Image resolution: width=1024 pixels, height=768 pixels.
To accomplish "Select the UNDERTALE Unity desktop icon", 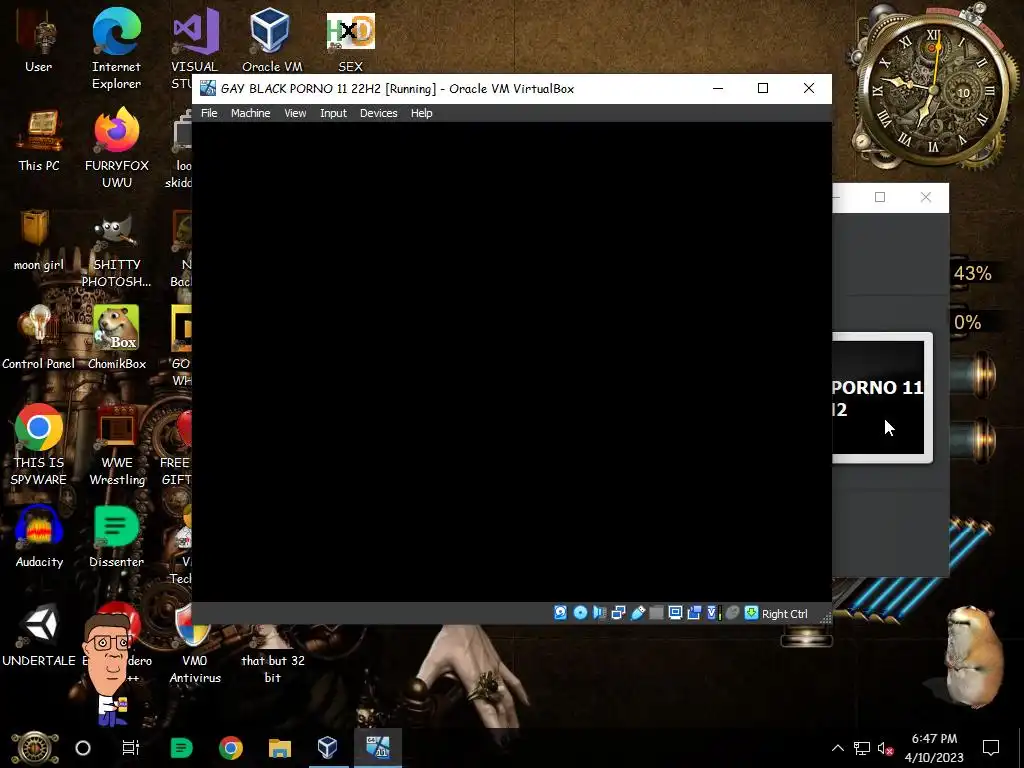I will [x=39, y=635].
